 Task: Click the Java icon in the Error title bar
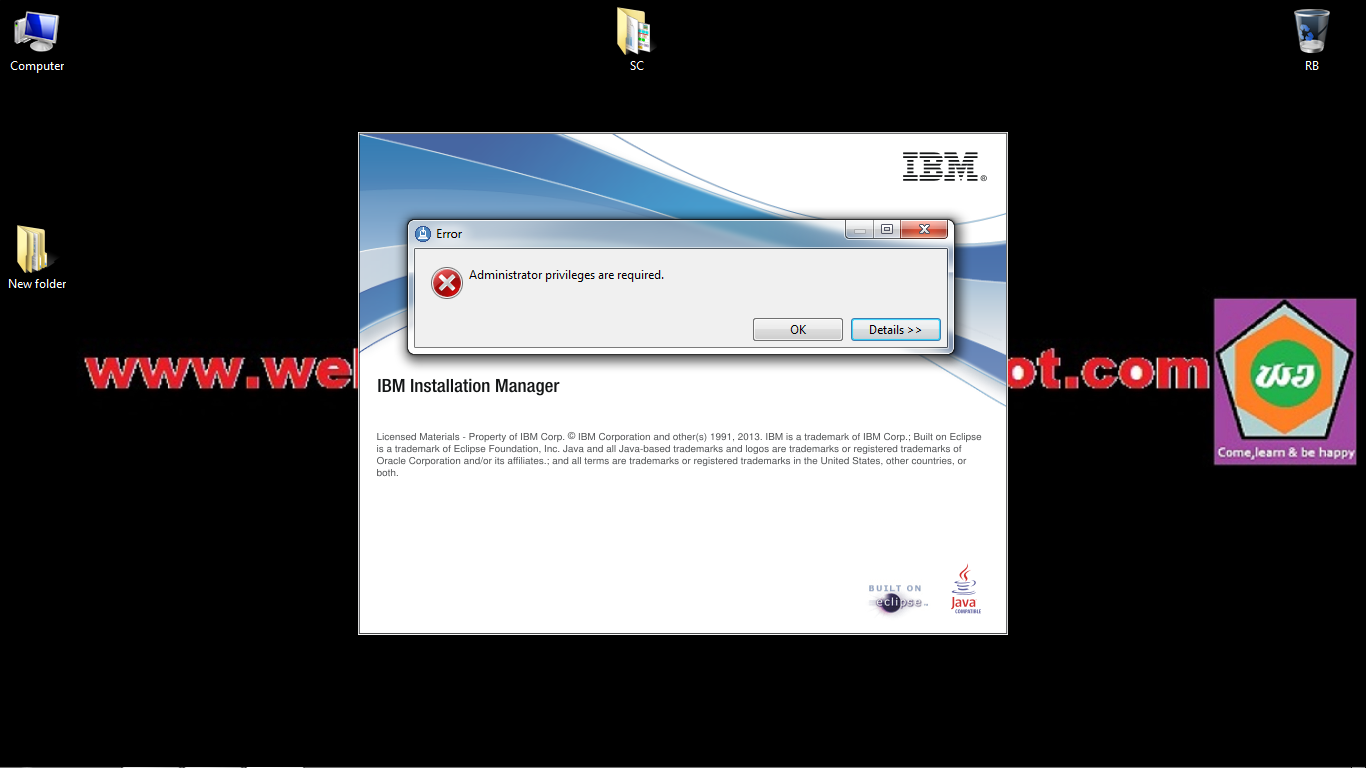click(x=423, y=233)
